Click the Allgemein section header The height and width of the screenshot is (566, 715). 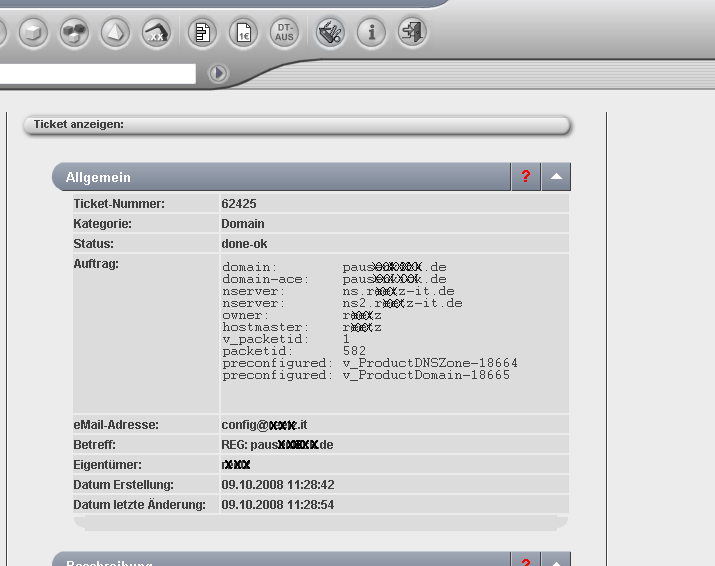pos(280,177)
